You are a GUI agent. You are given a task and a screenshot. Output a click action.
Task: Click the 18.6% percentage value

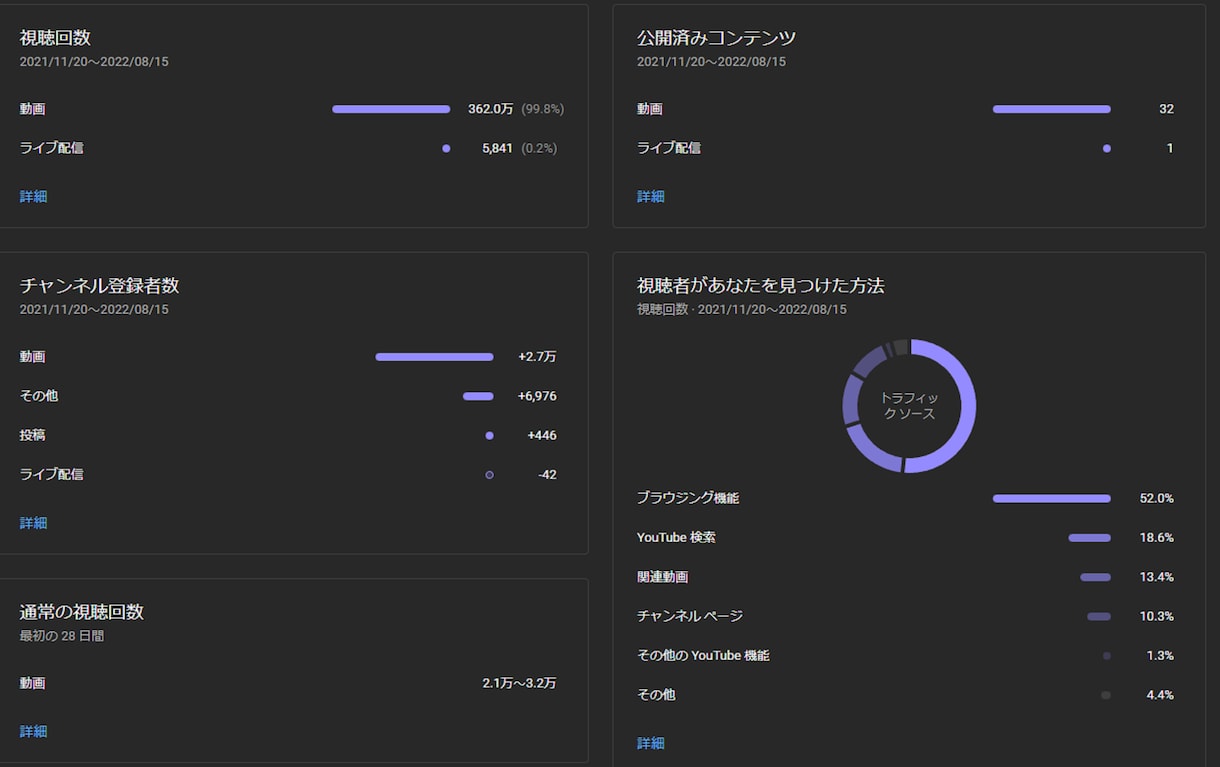pyautogui.click(x=1157, y=538)
